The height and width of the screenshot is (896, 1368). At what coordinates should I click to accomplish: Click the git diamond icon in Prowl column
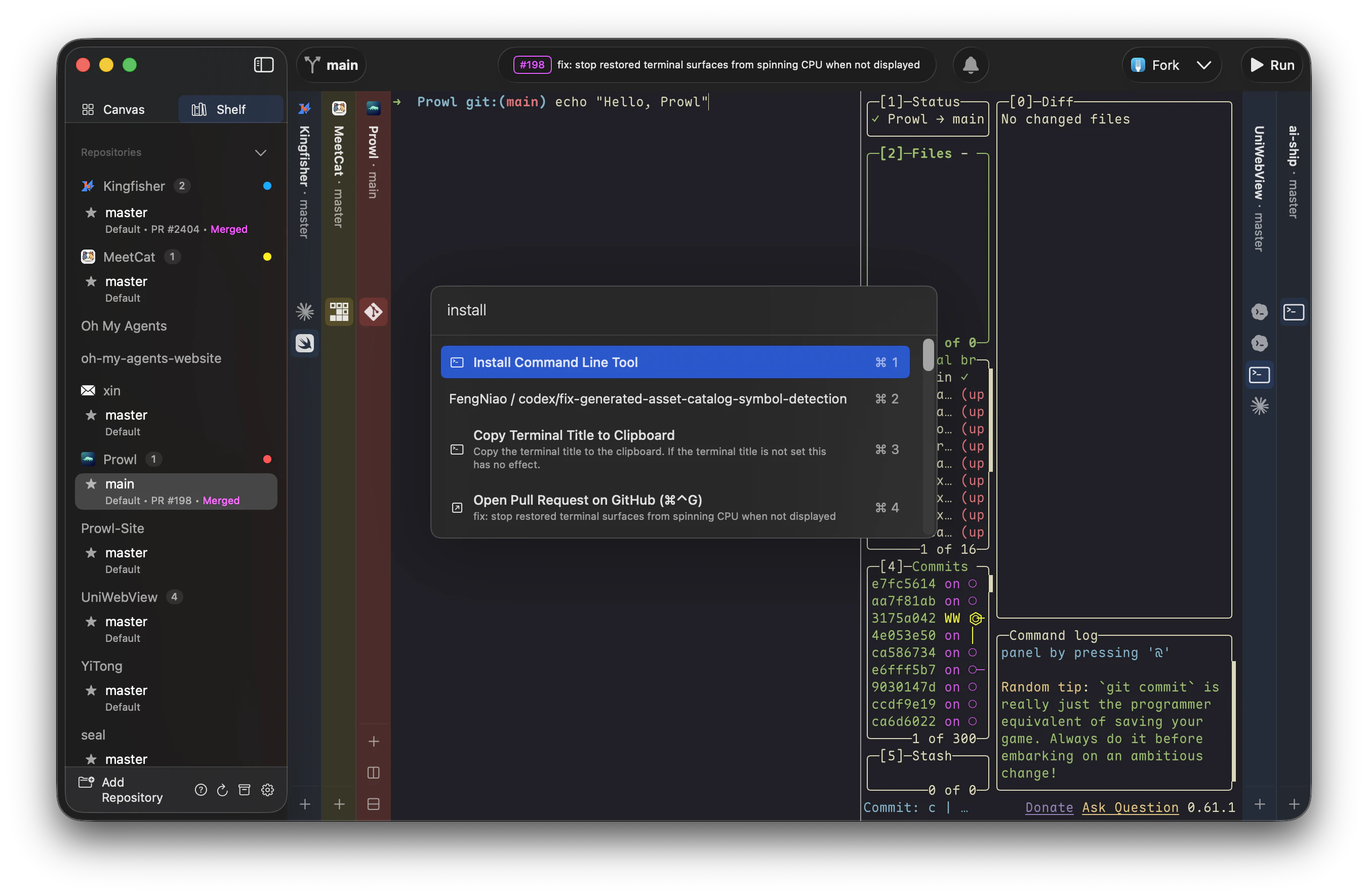click(374, 311)
